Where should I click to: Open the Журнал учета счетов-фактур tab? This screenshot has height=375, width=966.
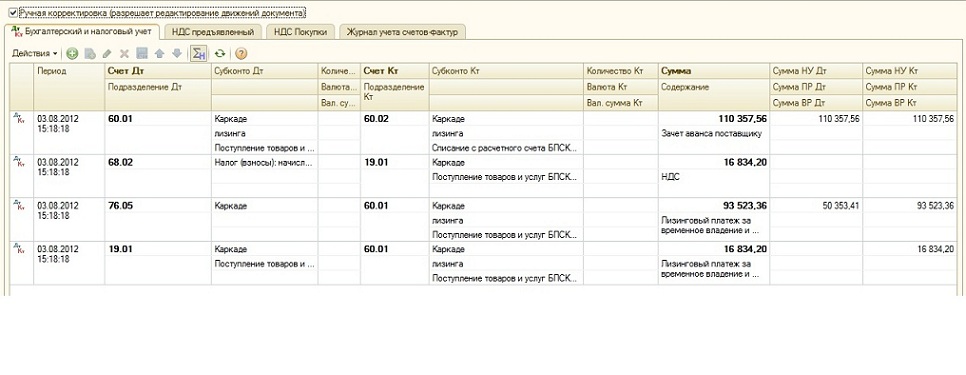click(x=402, y=31)
